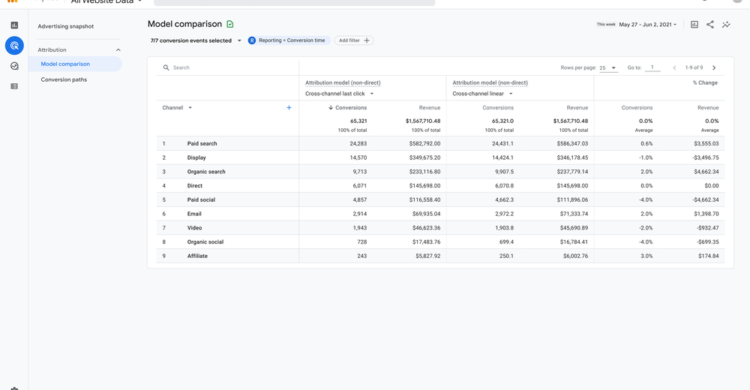The image size is (750, 390).
Task: Select the Organic social row
Action: pyautogui.click(x=441, y=242)
